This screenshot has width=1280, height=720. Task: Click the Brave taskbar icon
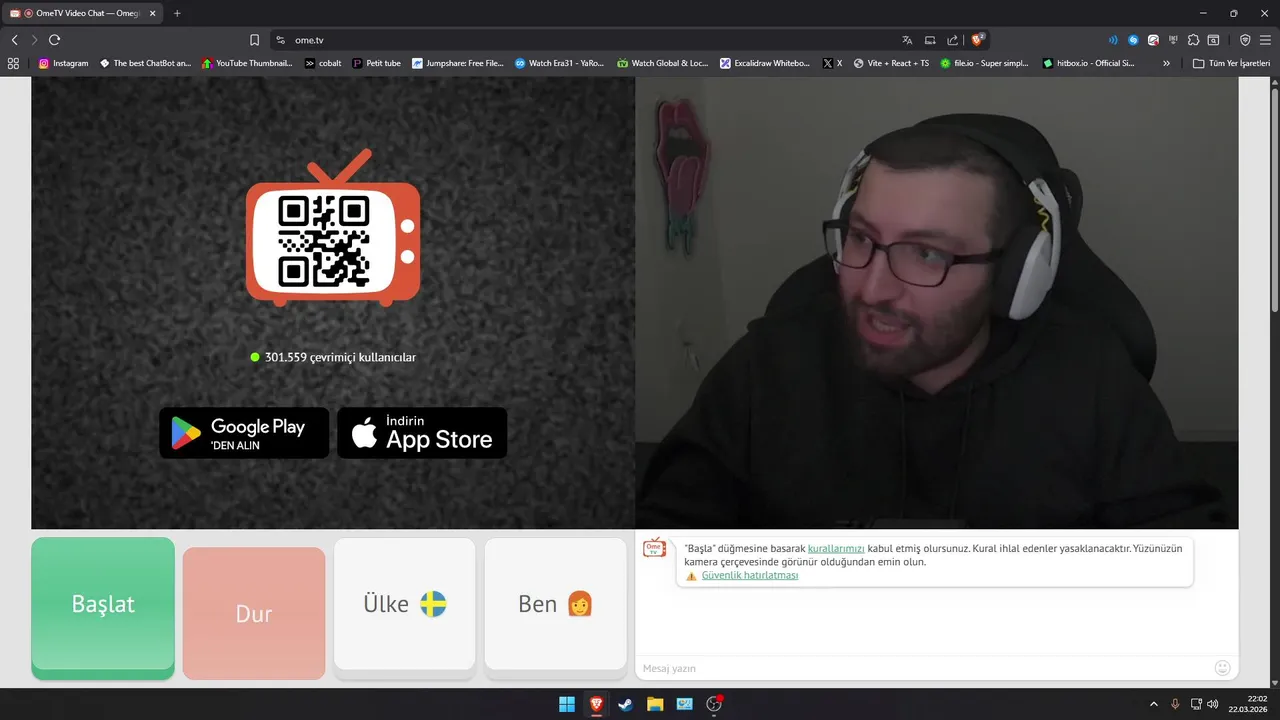[597, 704]
